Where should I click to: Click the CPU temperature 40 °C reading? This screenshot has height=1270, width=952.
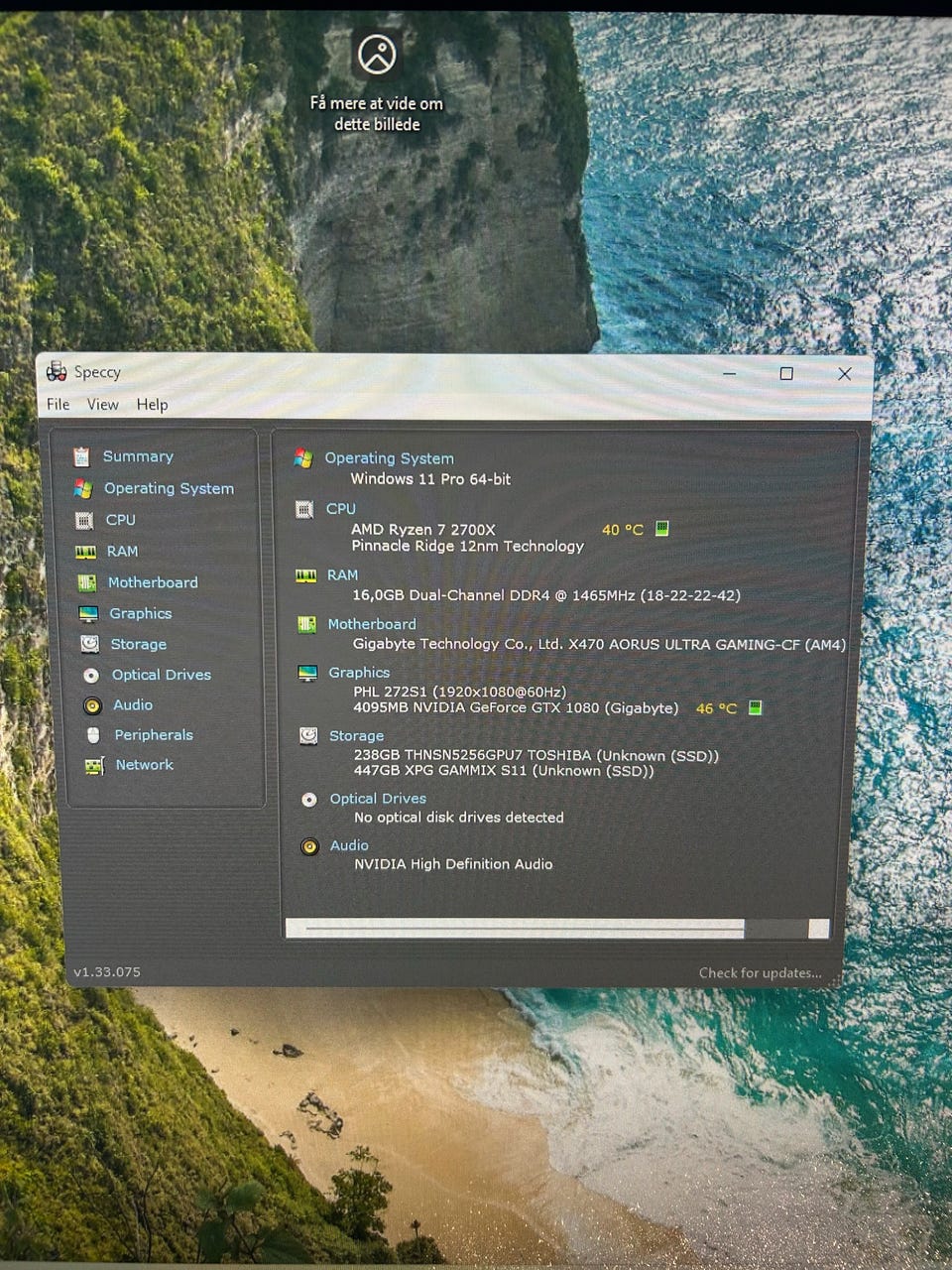[623, 530]
